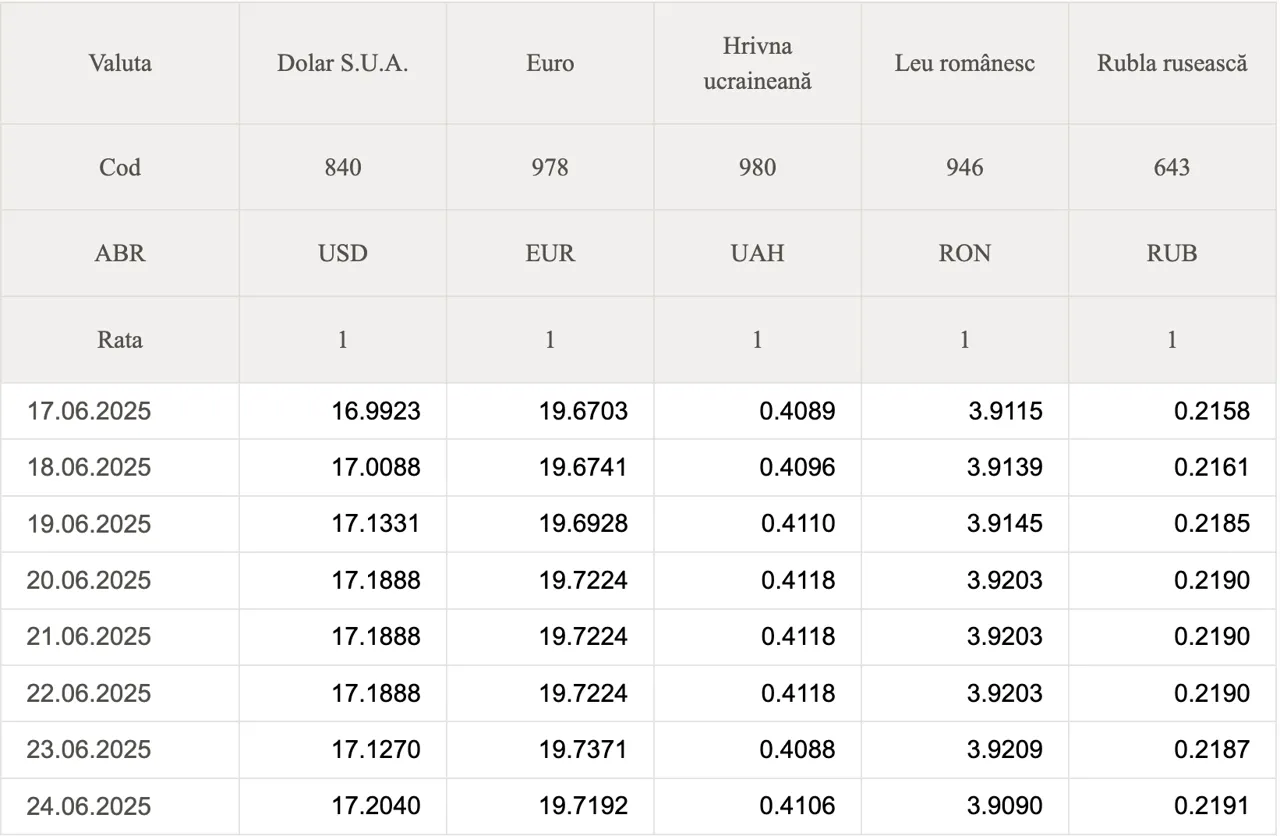Click the RUB rate 0.2158
The height and width of the screenshot is (836, 1280).
pos(1212,410)
